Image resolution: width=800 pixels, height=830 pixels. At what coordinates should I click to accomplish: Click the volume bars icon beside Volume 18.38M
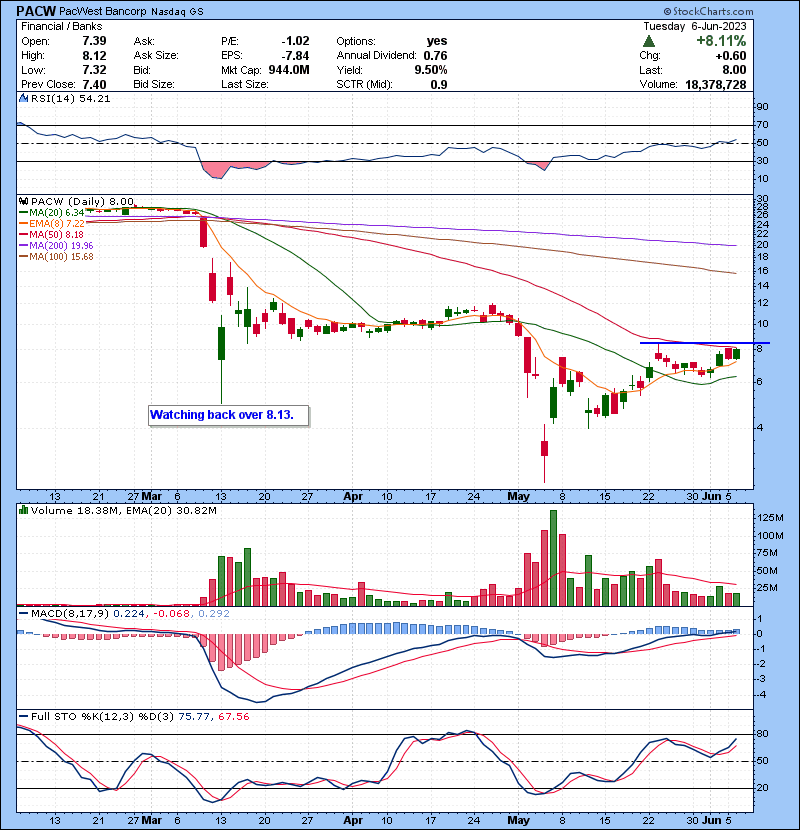pyautogui.click(x=23, y=510)
